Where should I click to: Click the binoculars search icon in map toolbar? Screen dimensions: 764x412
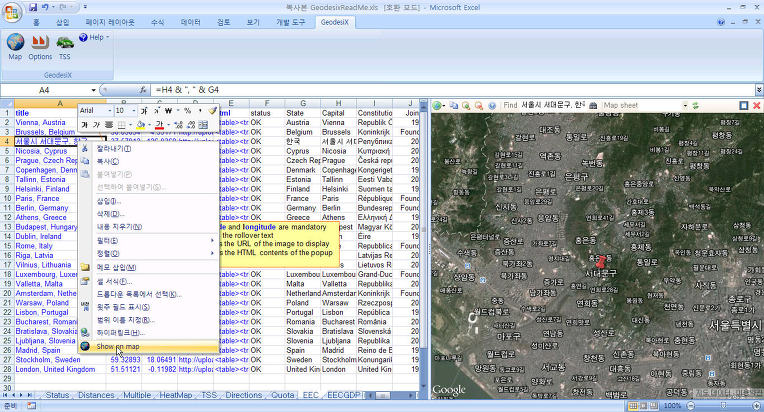(593, 105)
